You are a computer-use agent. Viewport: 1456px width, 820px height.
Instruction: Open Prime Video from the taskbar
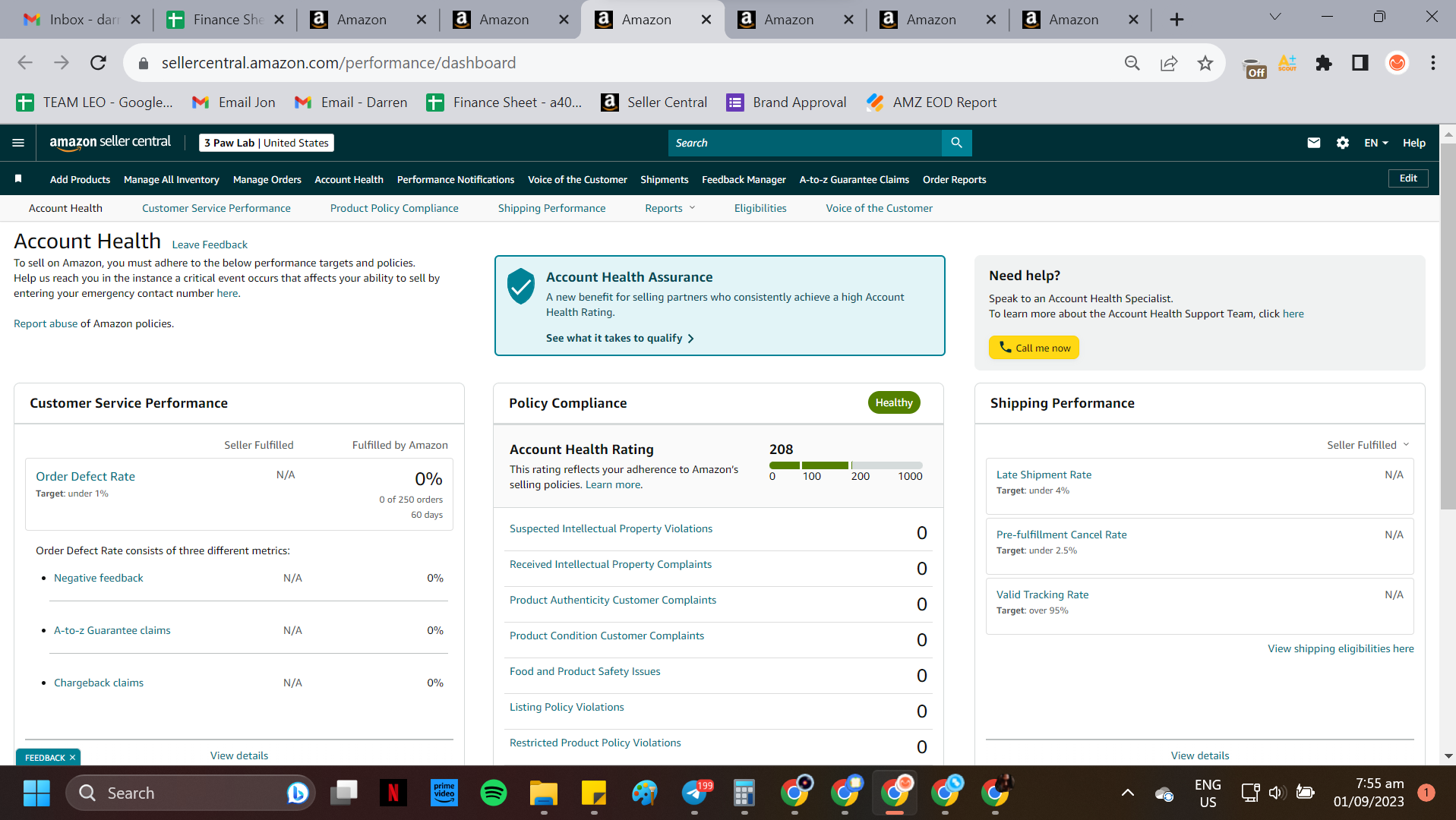coord(444,793)
